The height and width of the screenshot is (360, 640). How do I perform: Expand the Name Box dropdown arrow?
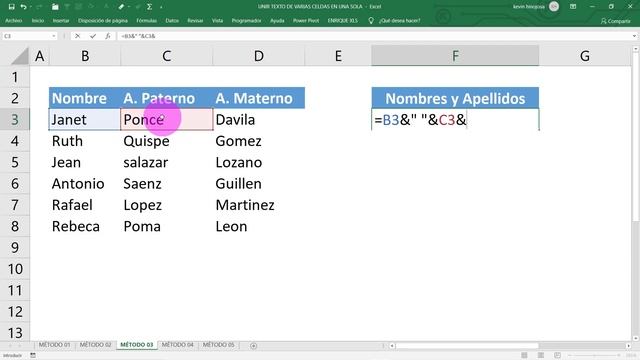click(x=53, y=36)
